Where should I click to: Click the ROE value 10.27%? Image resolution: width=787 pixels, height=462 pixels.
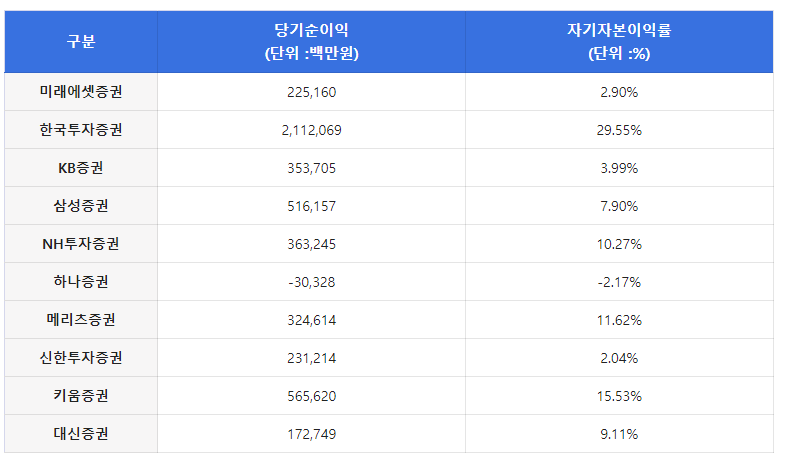(x=619, y=245)
